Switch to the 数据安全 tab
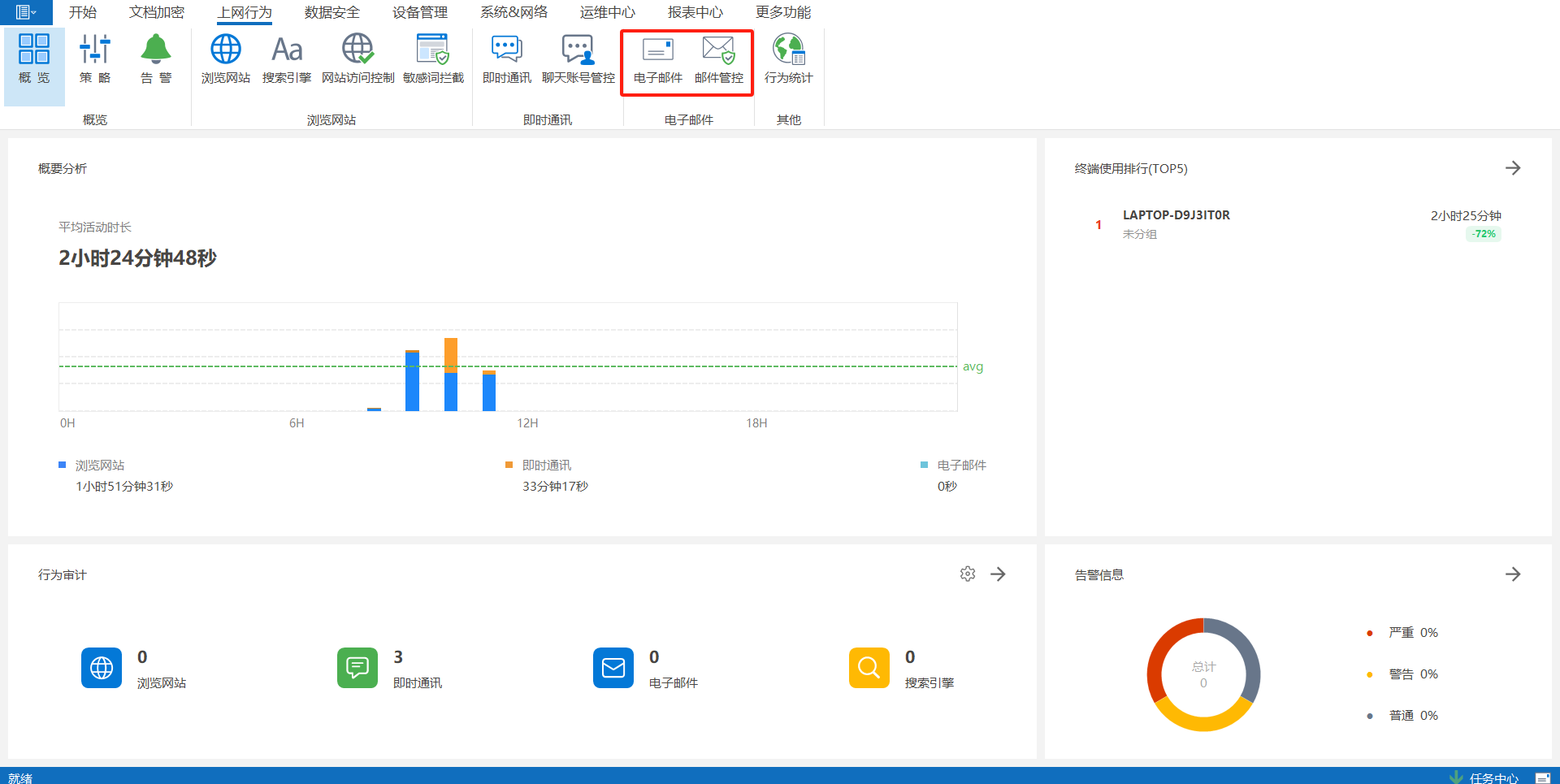The height and width of the screenshot is (784, 1560). (x=331, y=12)
